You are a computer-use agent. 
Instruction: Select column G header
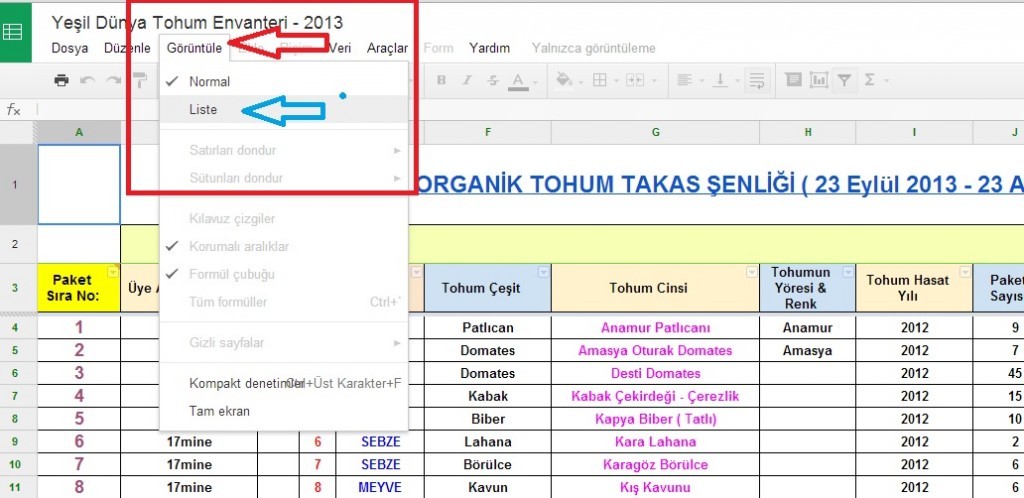(655, 131)
